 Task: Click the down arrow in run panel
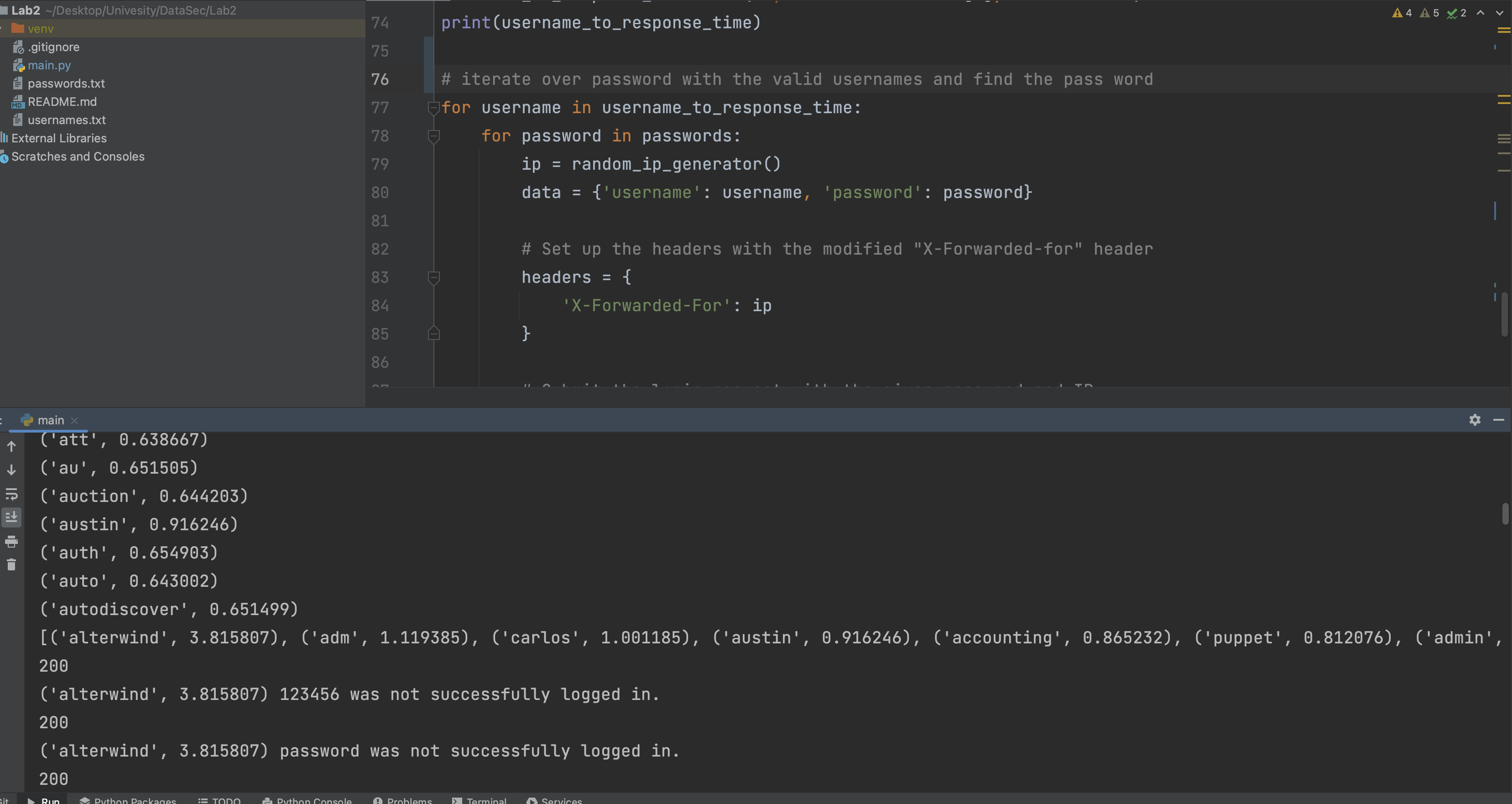(x=11, y=470)
